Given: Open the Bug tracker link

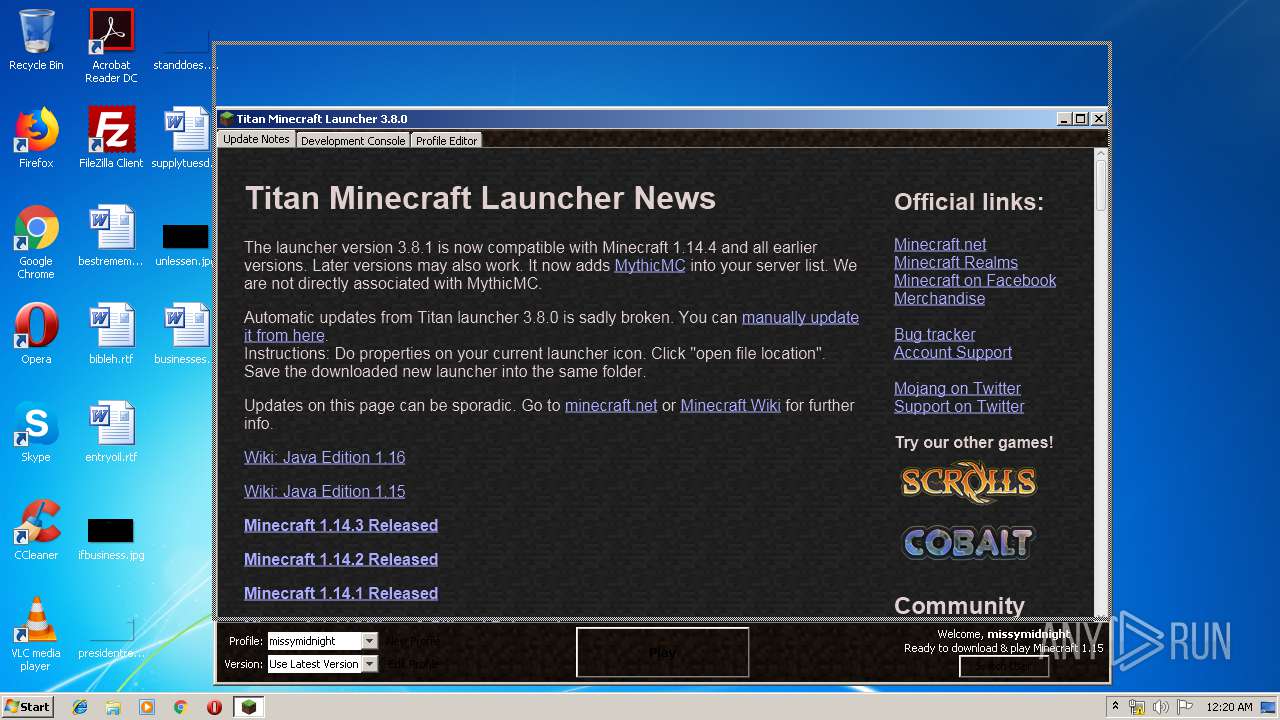Looking at the screenshot, I should pyautogui.click(x=934, y=334).
